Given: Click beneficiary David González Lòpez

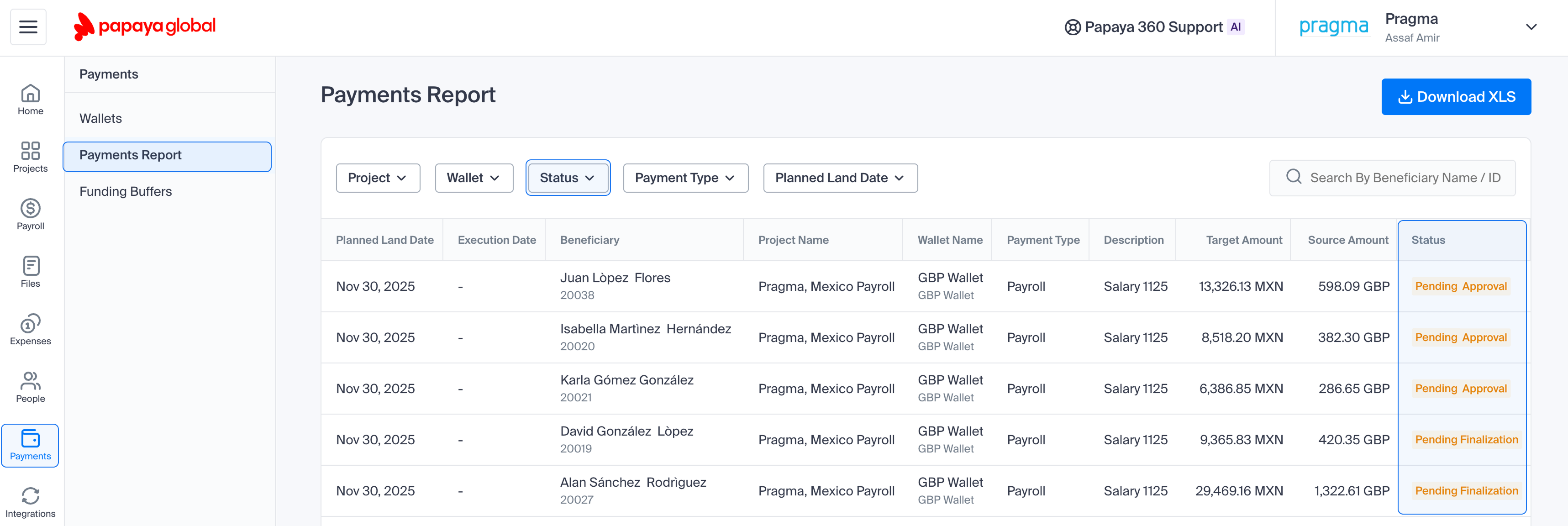Looking at the screenshot, I should (626, 431).
